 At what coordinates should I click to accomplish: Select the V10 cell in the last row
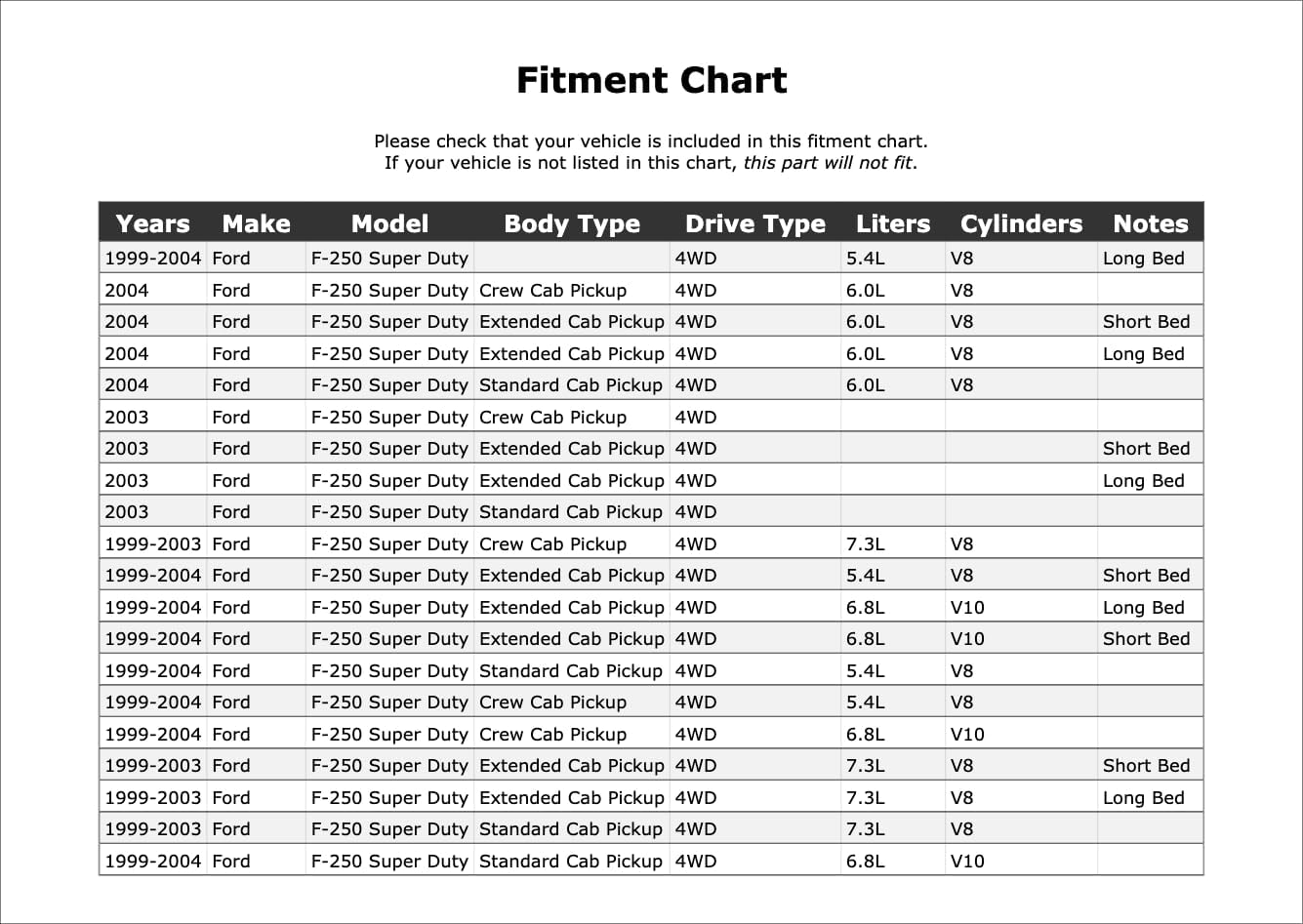pyautogui.click(x=967, y=861)
